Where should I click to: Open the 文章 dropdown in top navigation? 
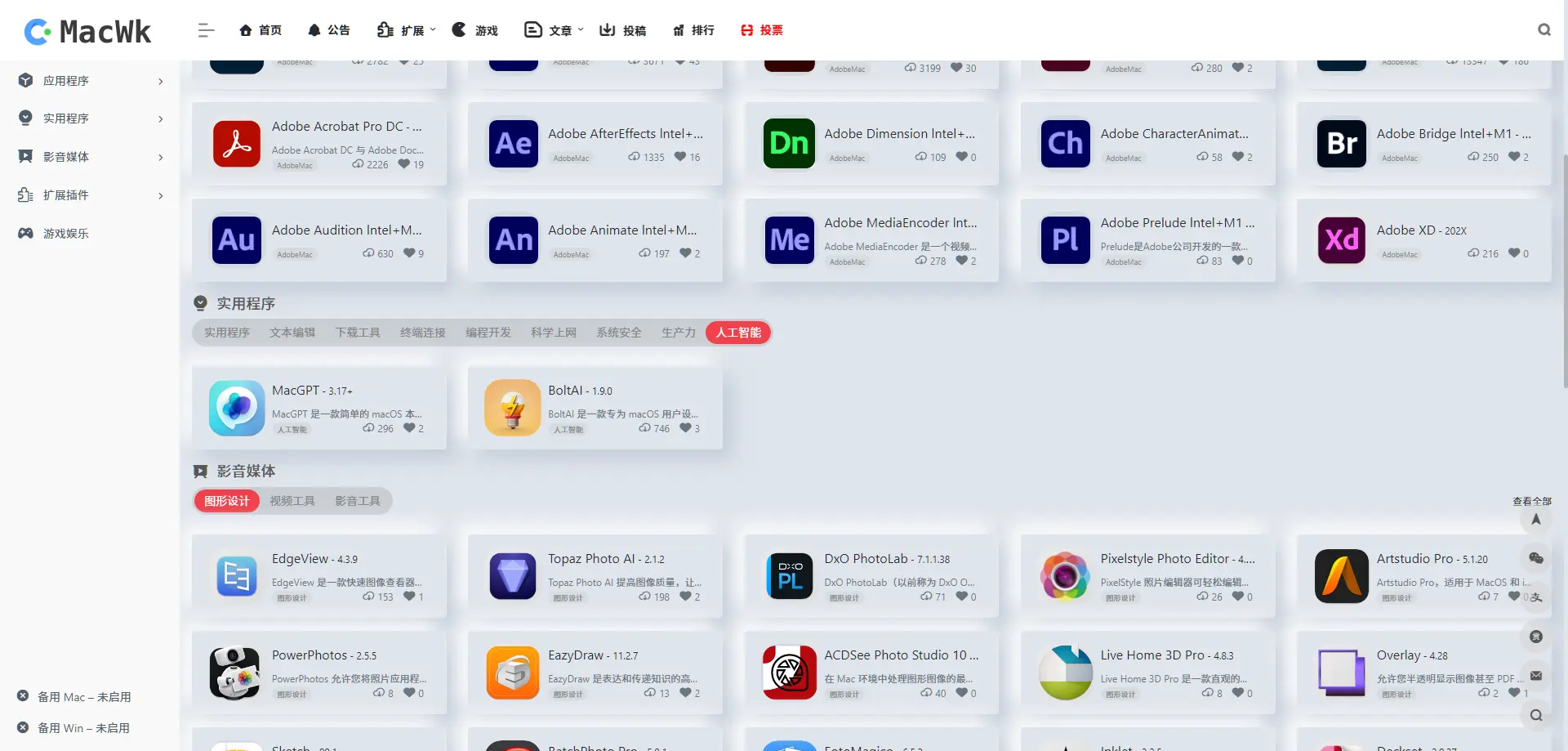(x=555, y=30)
